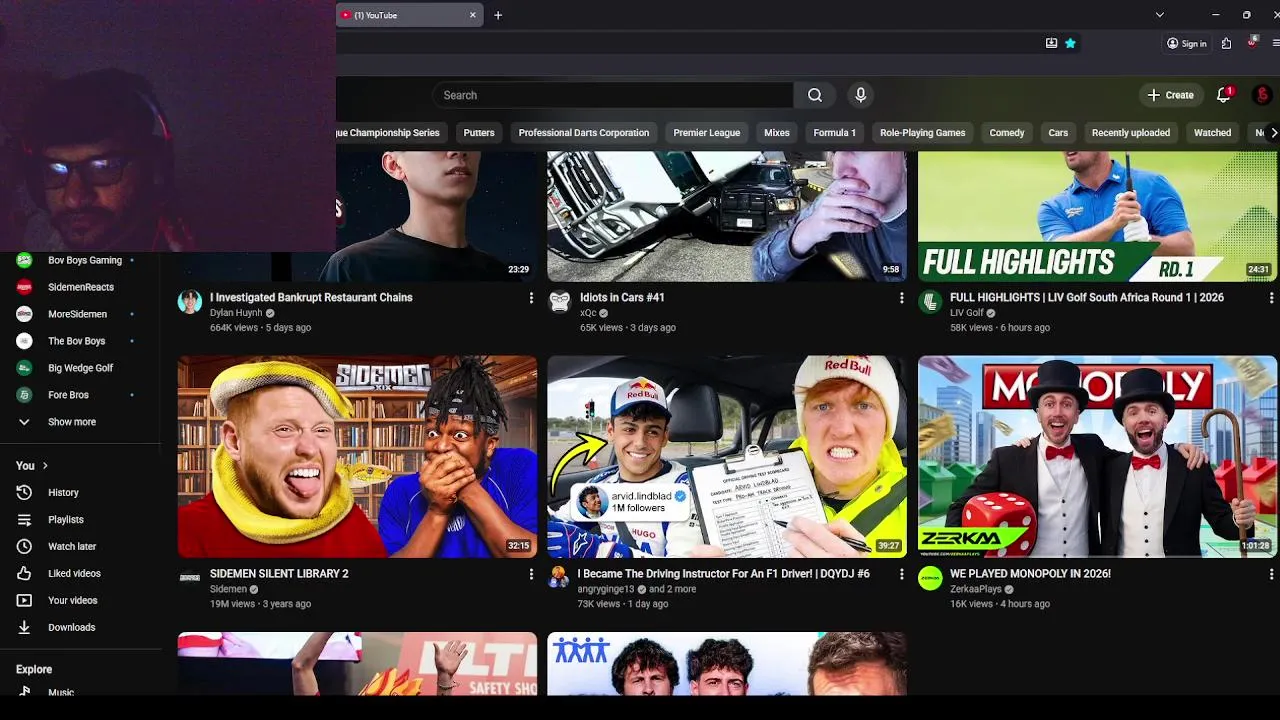Click the Create button
Screen dimensions: 1280x720
(1171, 95)
